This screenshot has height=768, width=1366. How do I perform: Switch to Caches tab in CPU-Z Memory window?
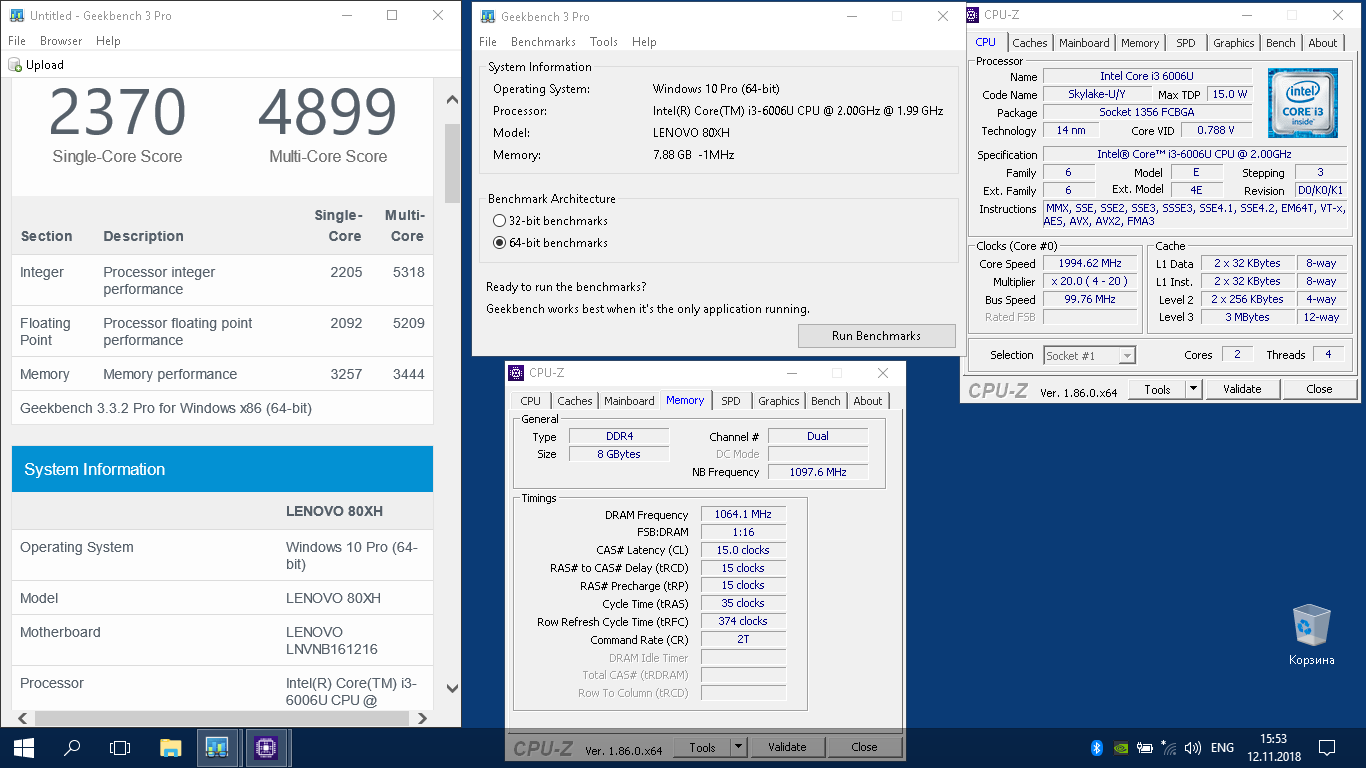(x=574, y=401)
